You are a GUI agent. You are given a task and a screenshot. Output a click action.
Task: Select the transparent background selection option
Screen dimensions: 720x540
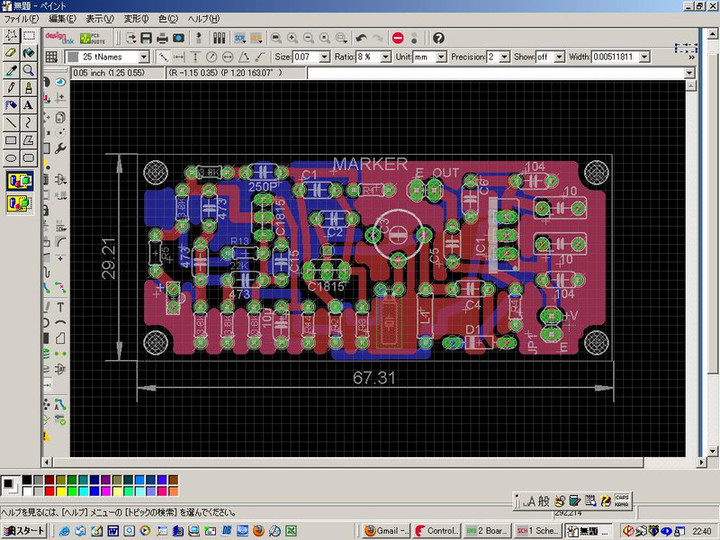tap(19, 203)
